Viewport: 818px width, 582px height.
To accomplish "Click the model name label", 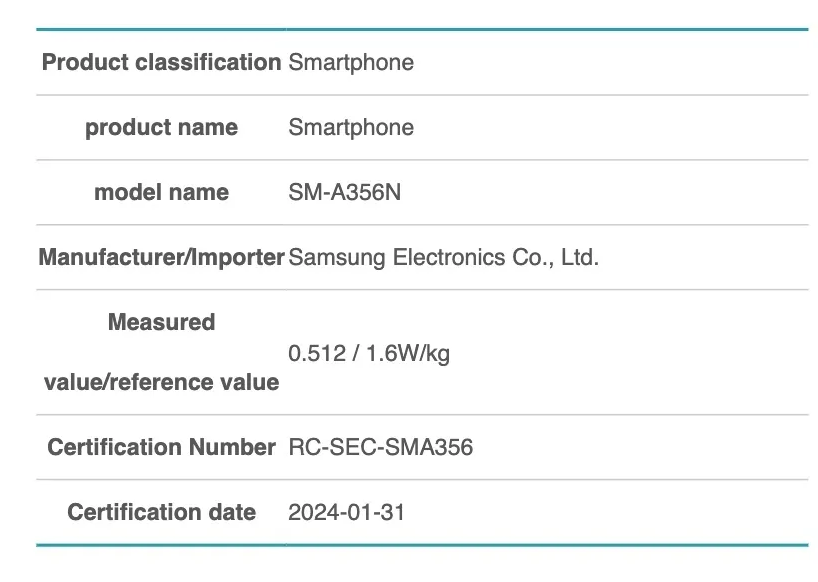I will click(161, 193).
